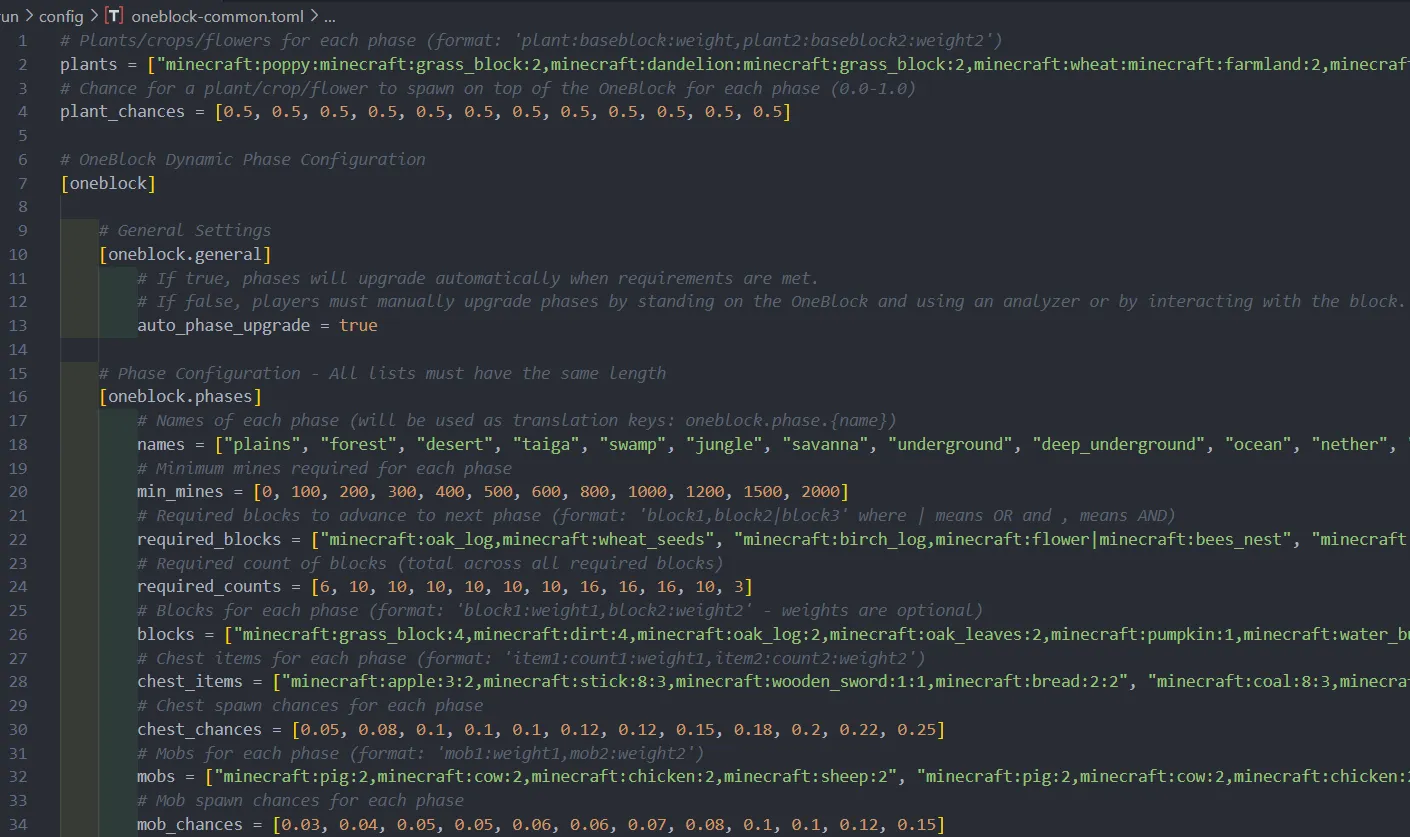Click the 1500 value in min_mines
This screenshot has height=837, width=1410.
(762, 492)
